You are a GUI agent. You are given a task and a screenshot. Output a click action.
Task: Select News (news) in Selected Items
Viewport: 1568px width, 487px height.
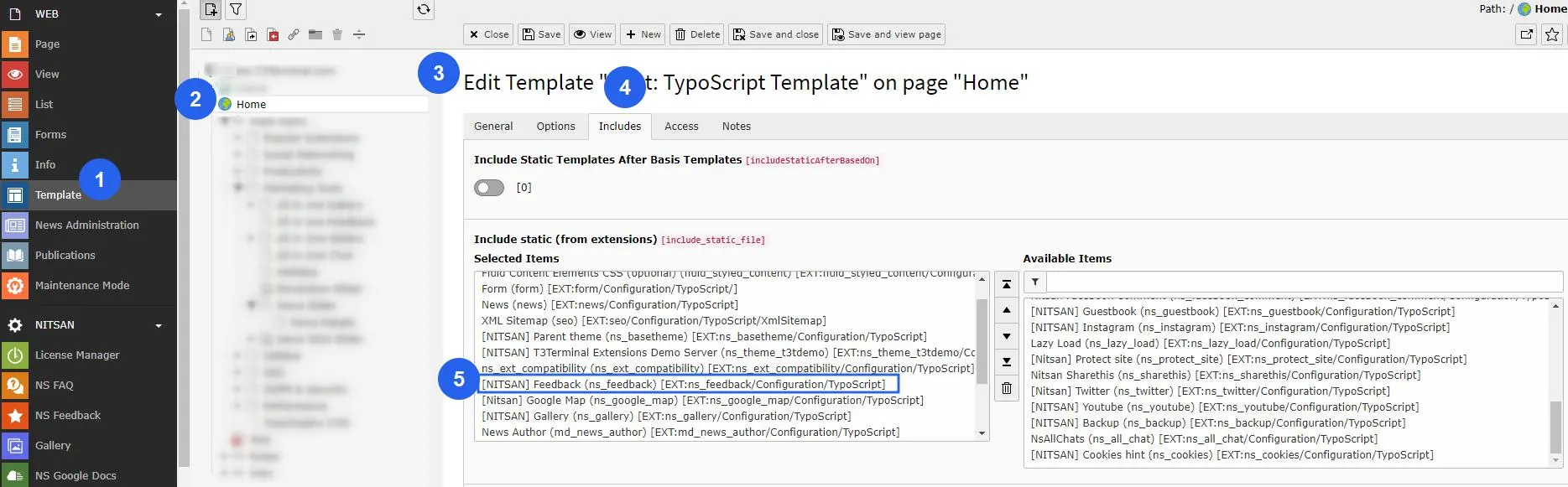(610, 305)
